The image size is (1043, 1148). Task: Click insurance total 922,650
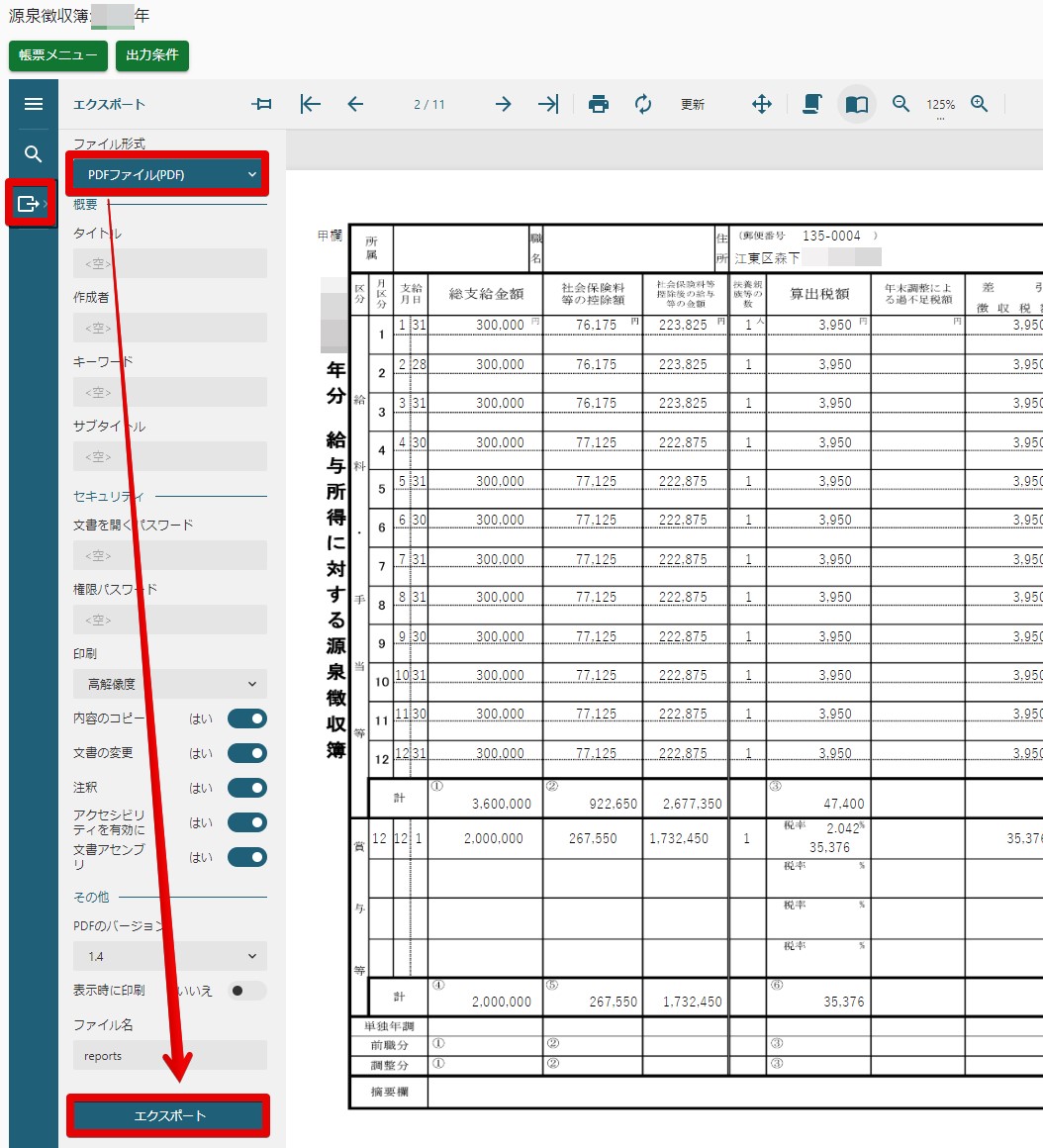614,804
